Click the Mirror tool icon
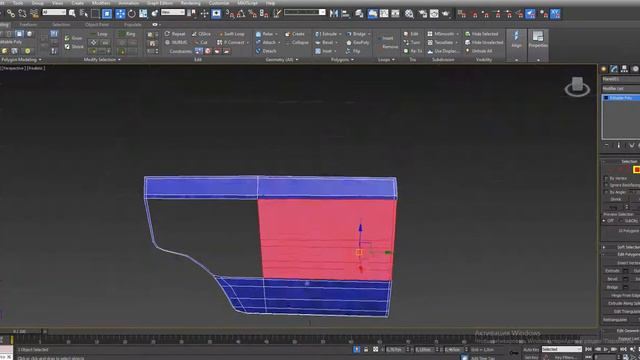The width and height of the screenshot is (640, 360). tap(334, 14)
